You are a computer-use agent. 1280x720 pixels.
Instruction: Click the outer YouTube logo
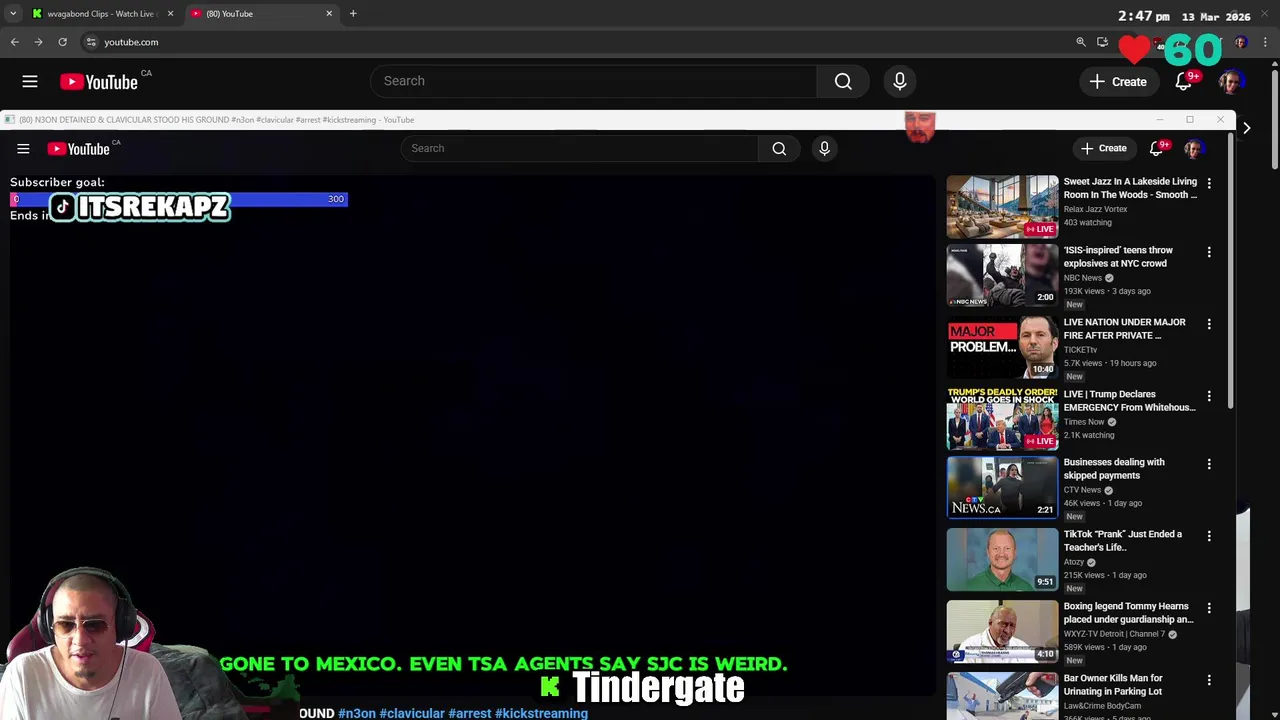[99, 82]
